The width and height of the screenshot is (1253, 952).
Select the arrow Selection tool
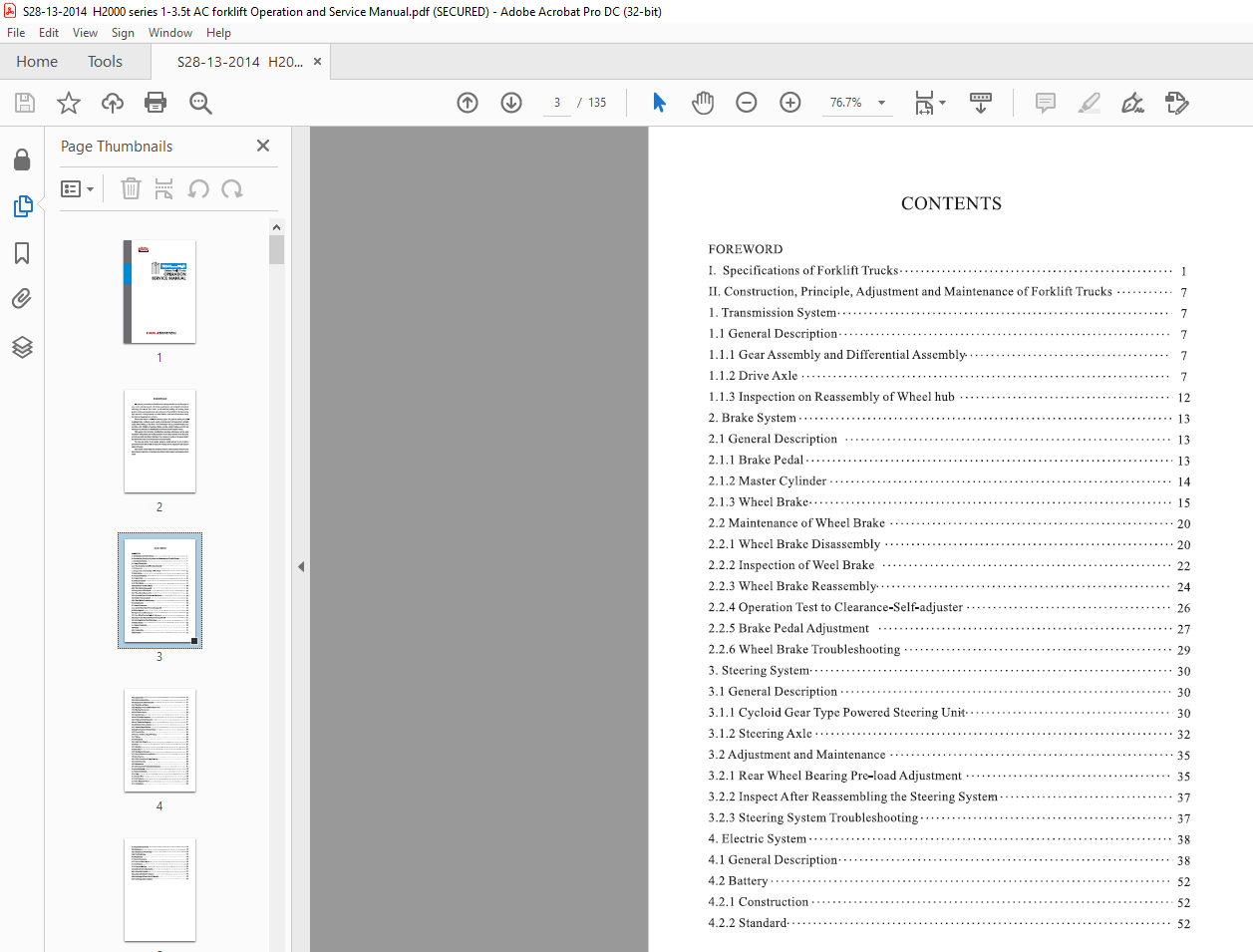(x=659, y=103)
